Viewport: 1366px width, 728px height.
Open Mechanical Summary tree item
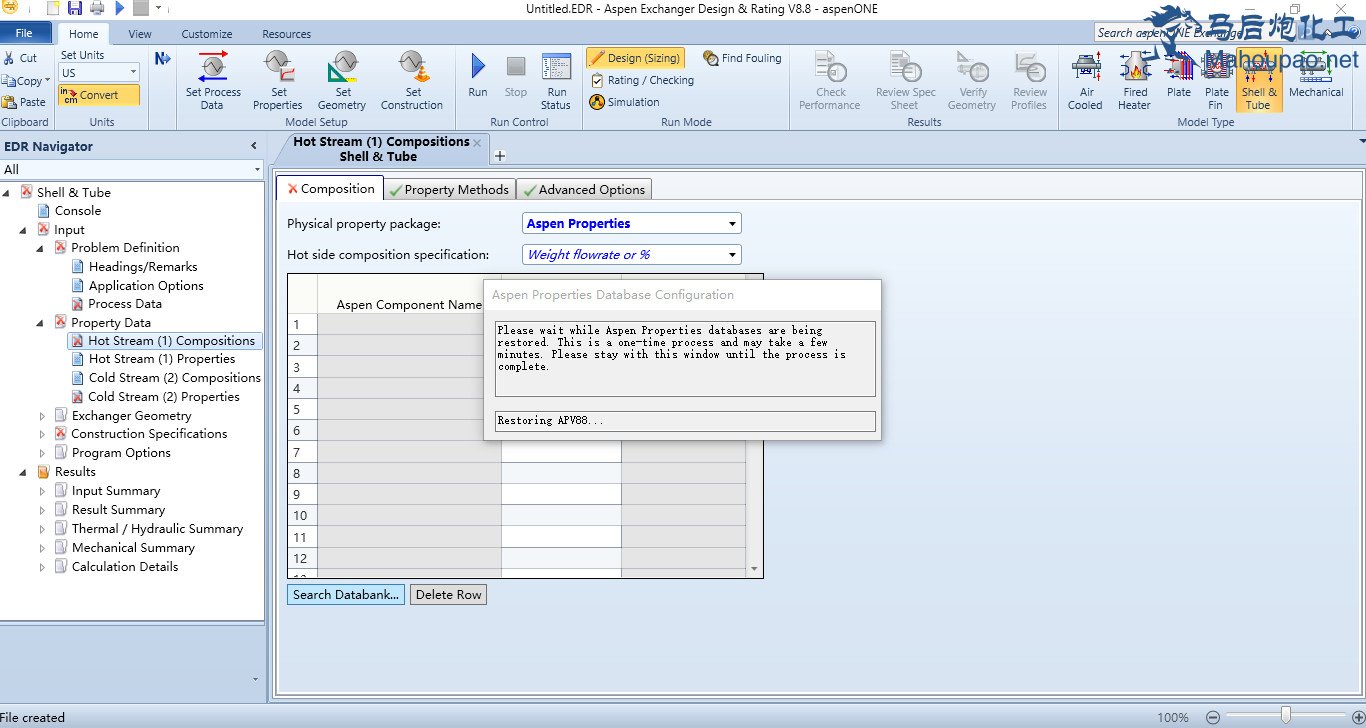pos(133,548)
